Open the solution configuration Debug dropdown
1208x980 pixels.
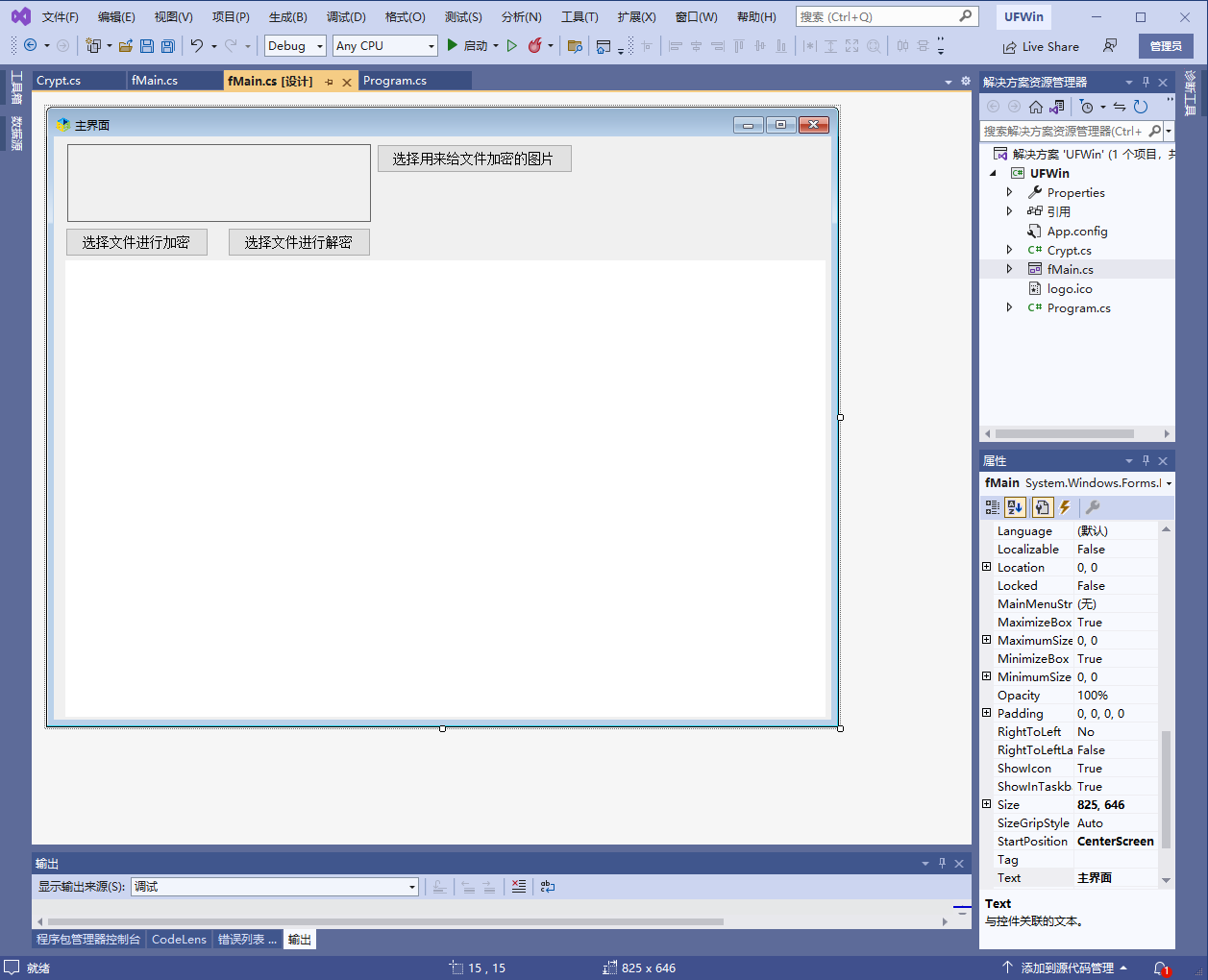(295, 45)
